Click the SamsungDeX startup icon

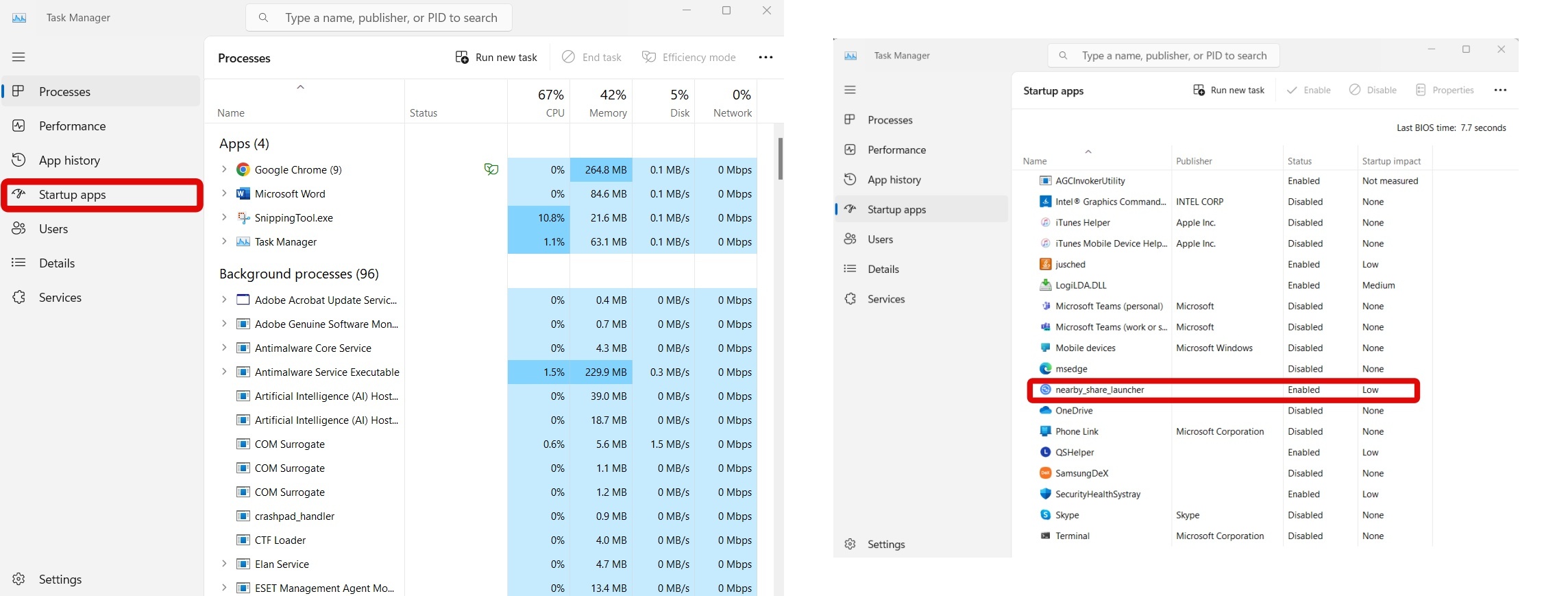(x=1045, y=473)
